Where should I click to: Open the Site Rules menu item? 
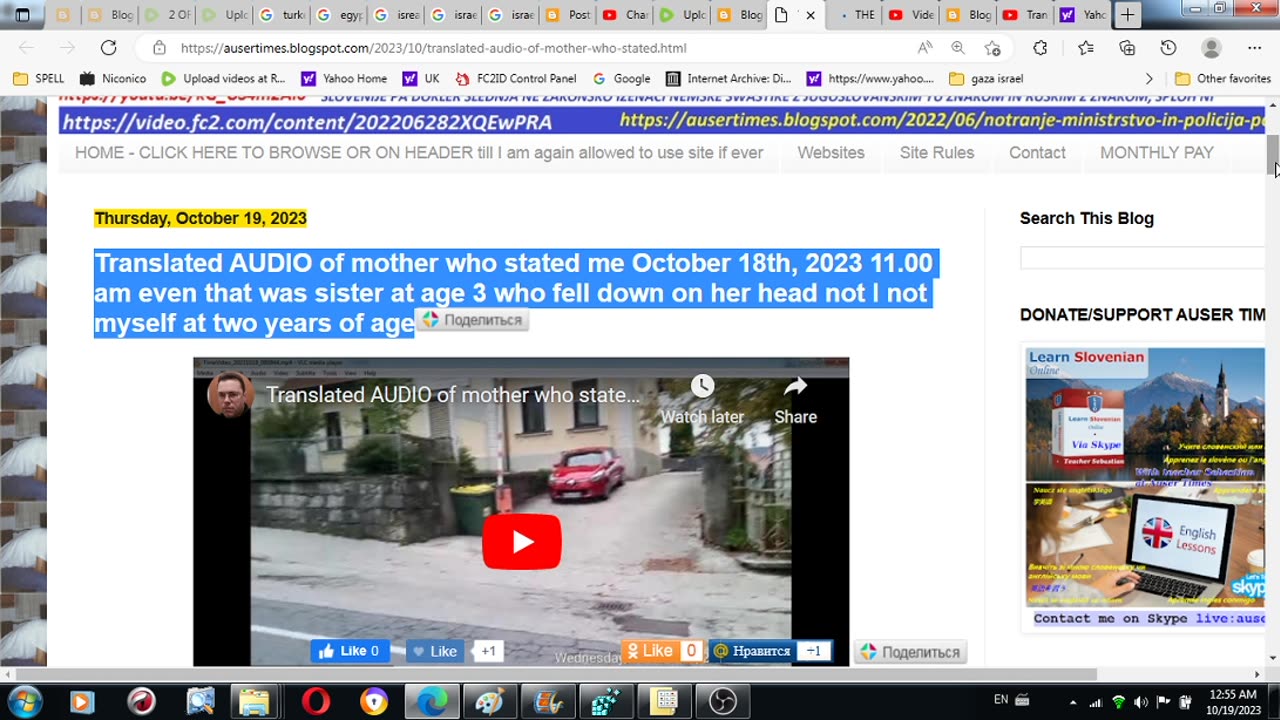(936, 152)
